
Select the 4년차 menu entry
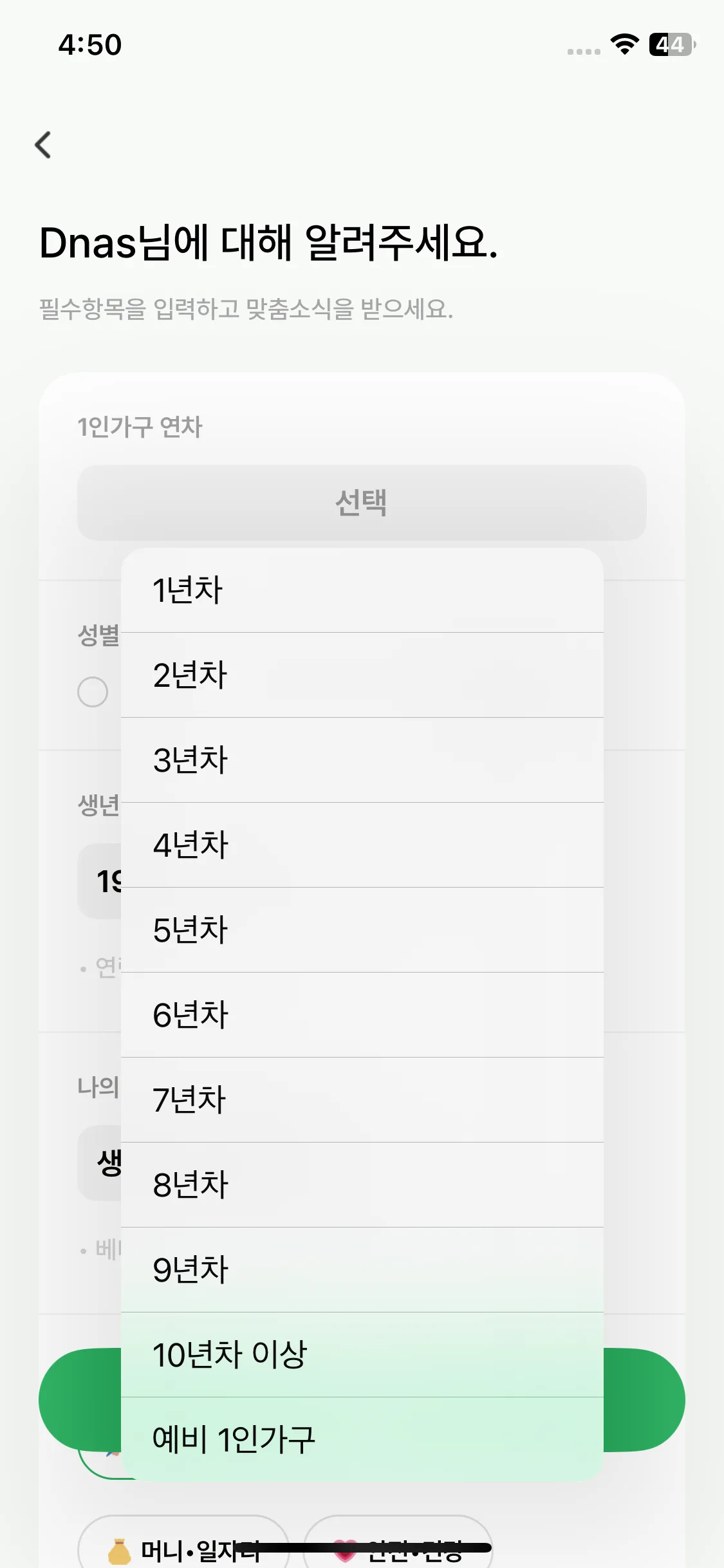tap(362, 845)
